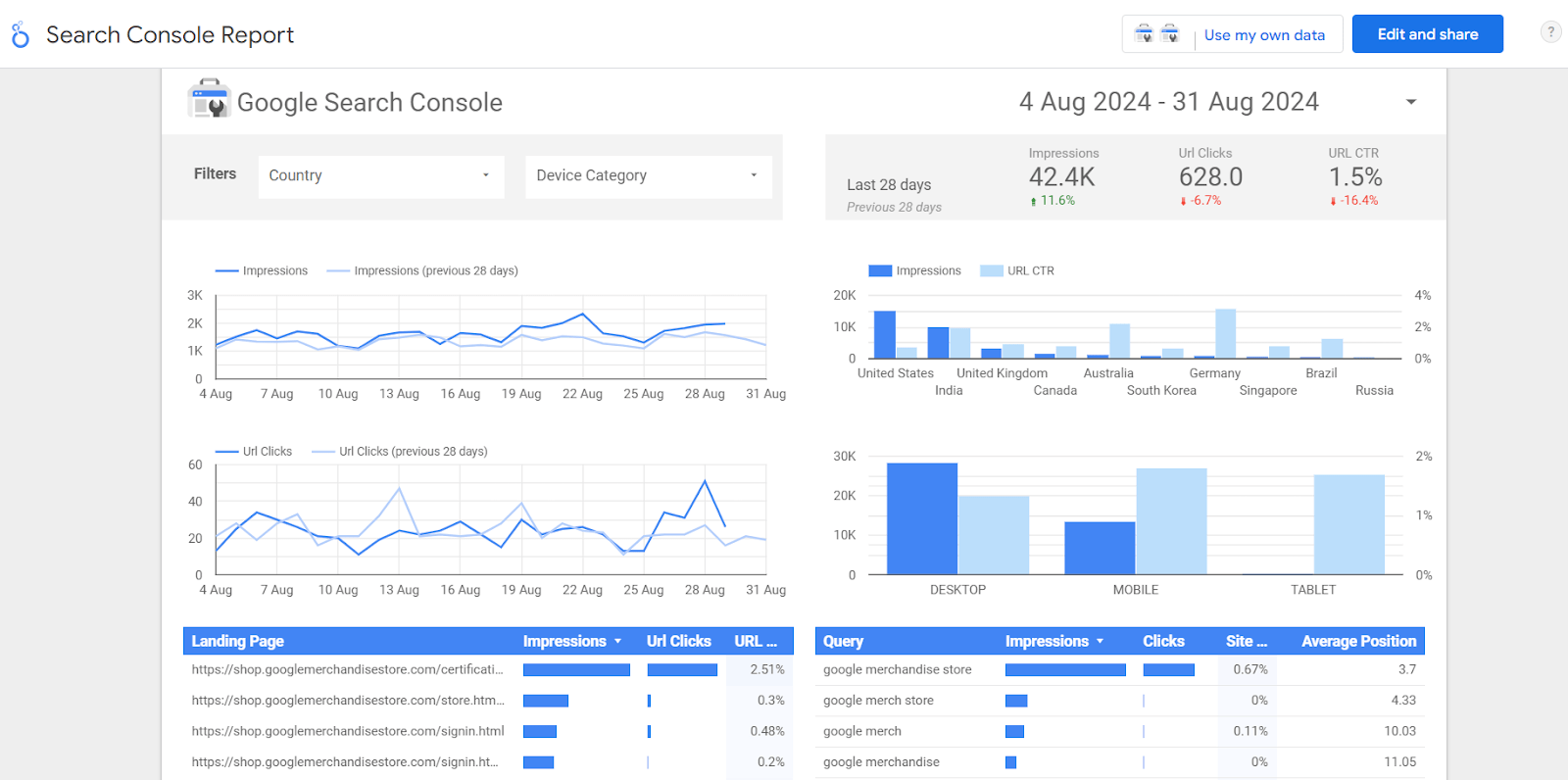This screenshot has width=1568, height=780.
Task: Click the MOBILE impressions bar
Action: 1100,548
